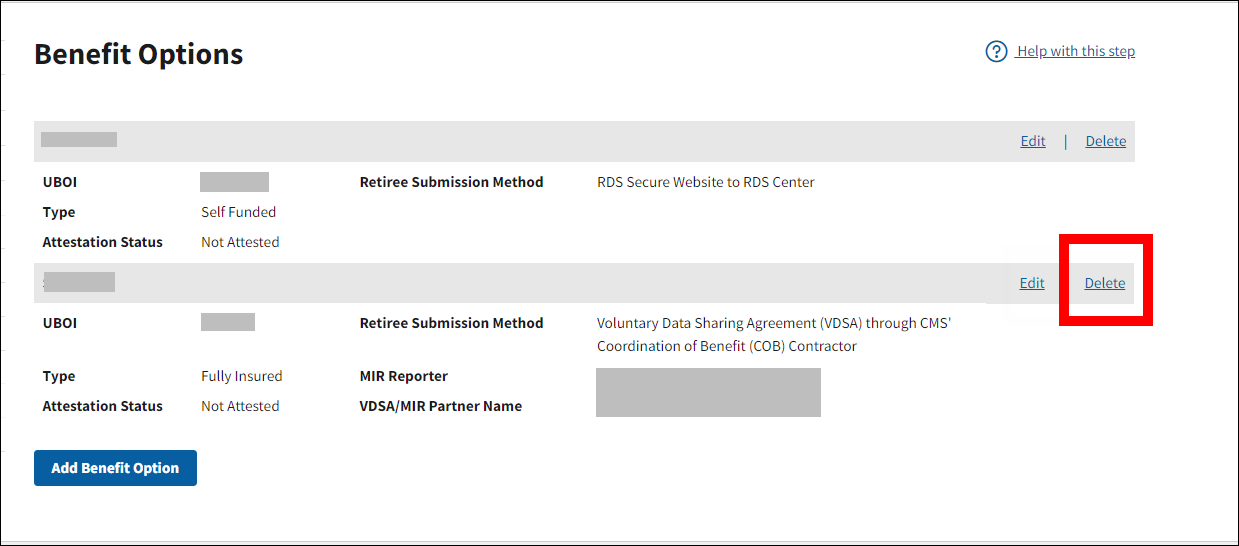Click the redacted UBOI value above Self Funded
The height and width of the screenshot is (546, 1239).
coord(234,182)
